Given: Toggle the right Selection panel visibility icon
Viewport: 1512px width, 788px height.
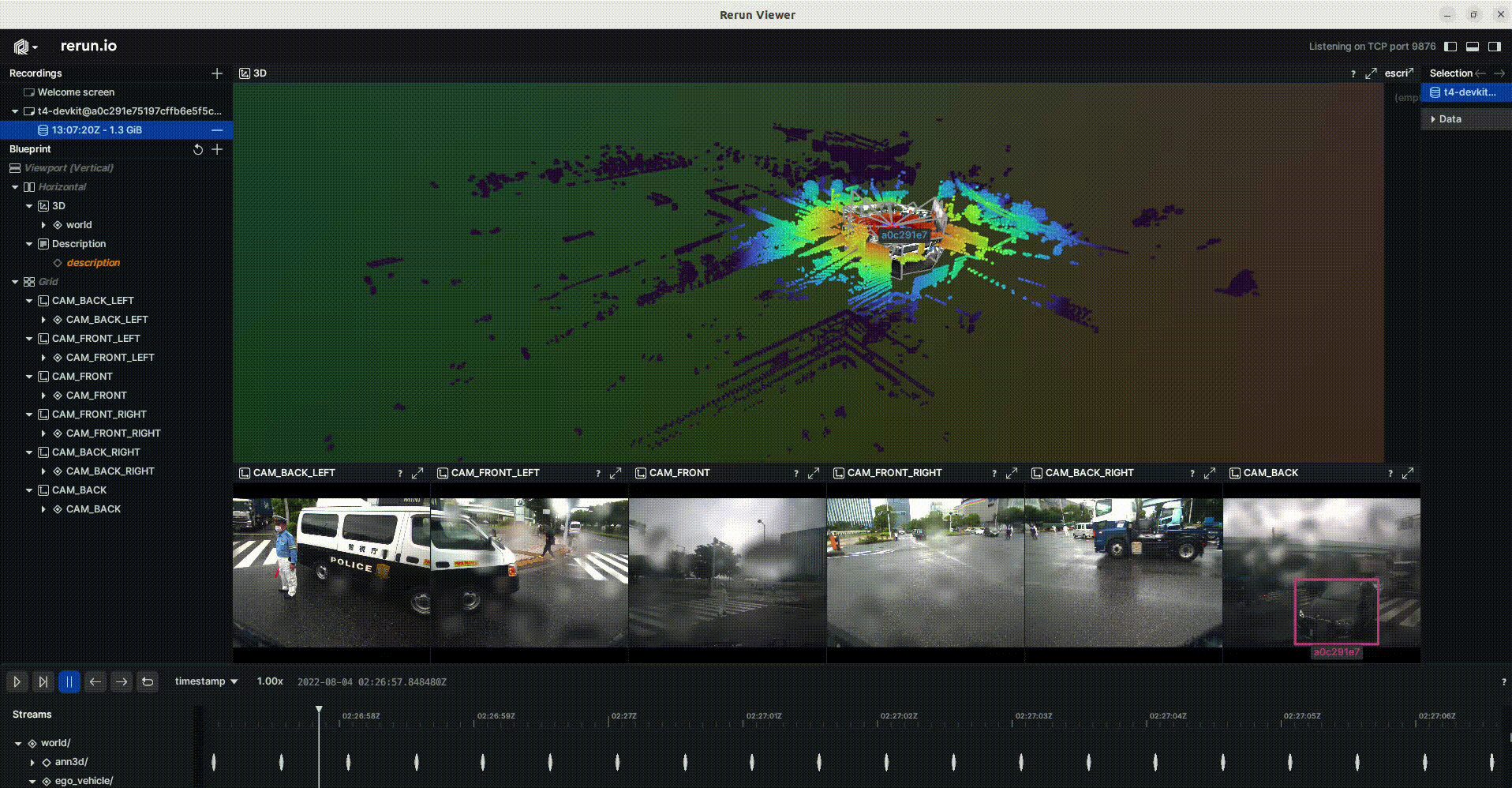Looking at the screenshot, I should (1494, 47).
